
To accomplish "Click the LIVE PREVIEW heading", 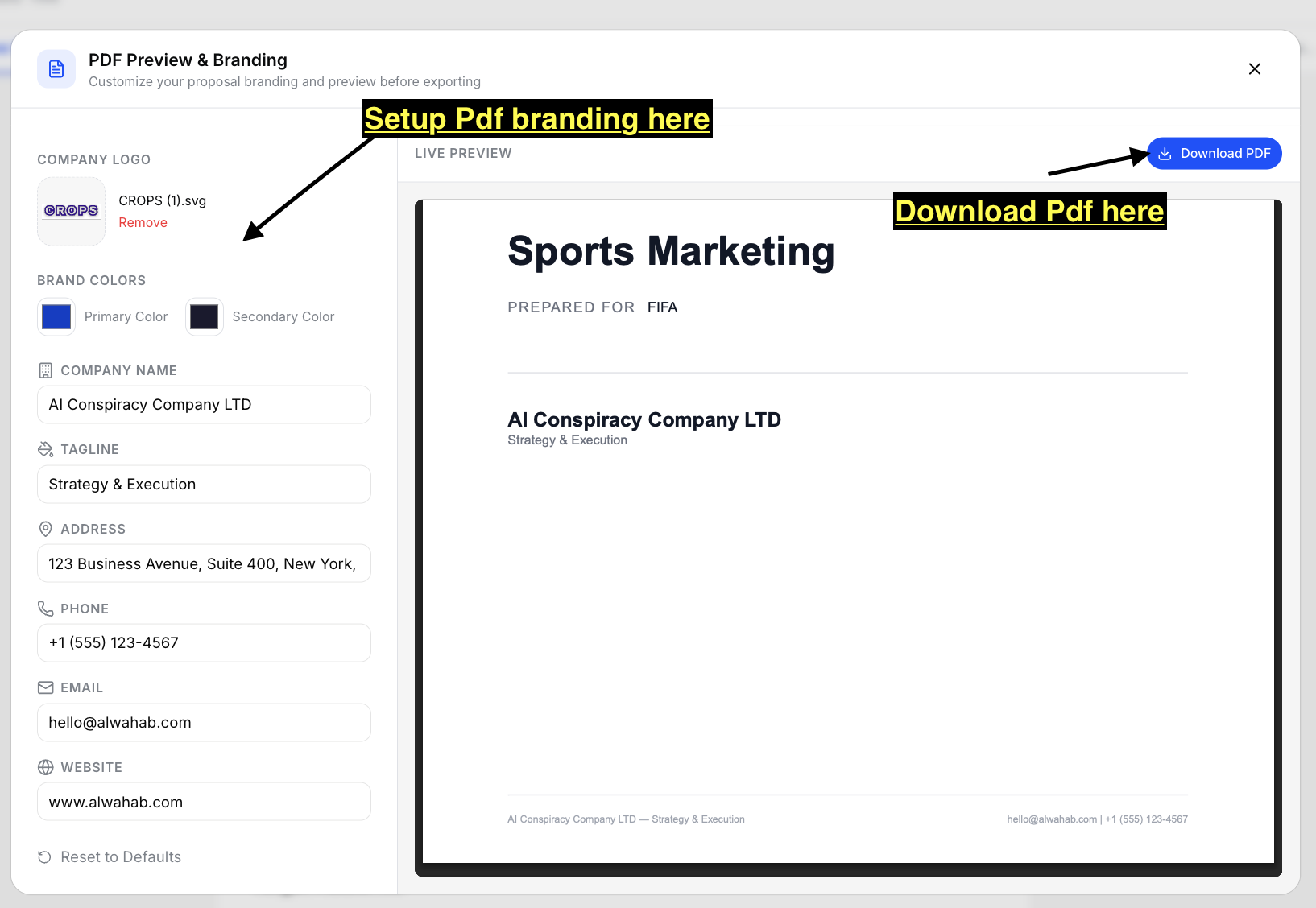I will (x=463, y=154).
